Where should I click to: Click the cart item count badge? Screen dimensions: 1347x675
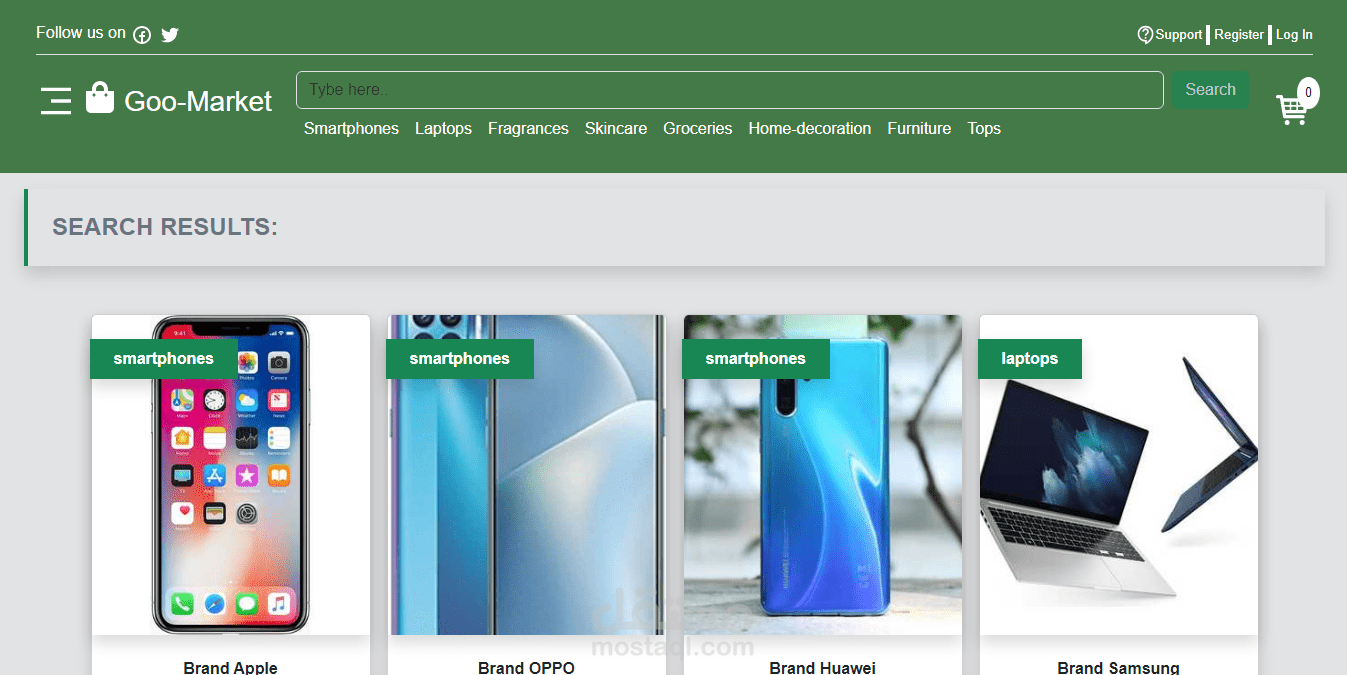coord(1308,93)
